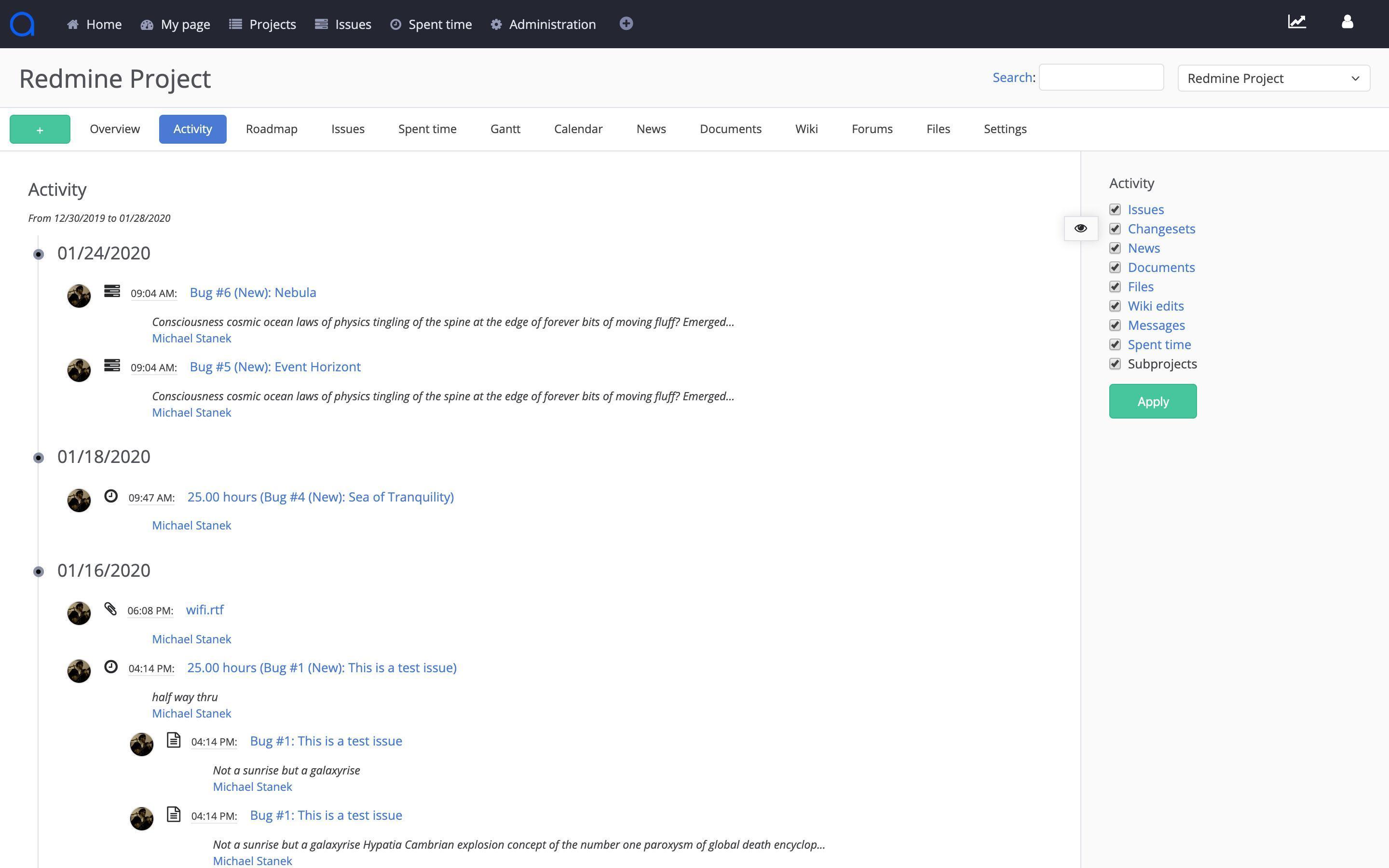
Task: Focus the Search input field
Action: pyautogui.click(x=1101, y=77)
